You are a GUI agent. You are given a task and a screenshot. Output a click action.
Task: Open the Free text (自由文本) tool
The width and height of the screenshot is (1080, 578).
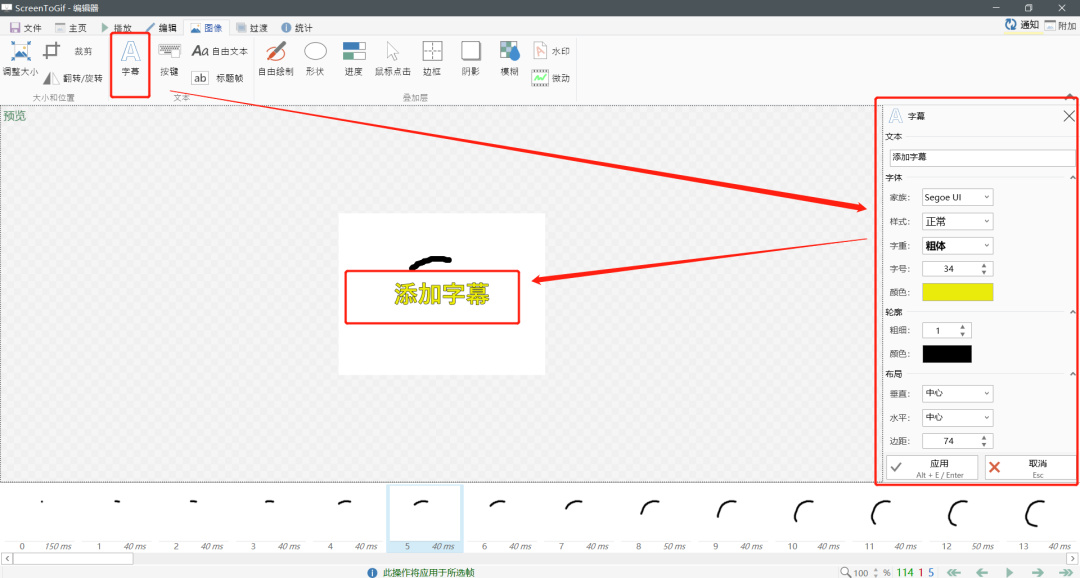pyautogui.click(x=220, y=51)
